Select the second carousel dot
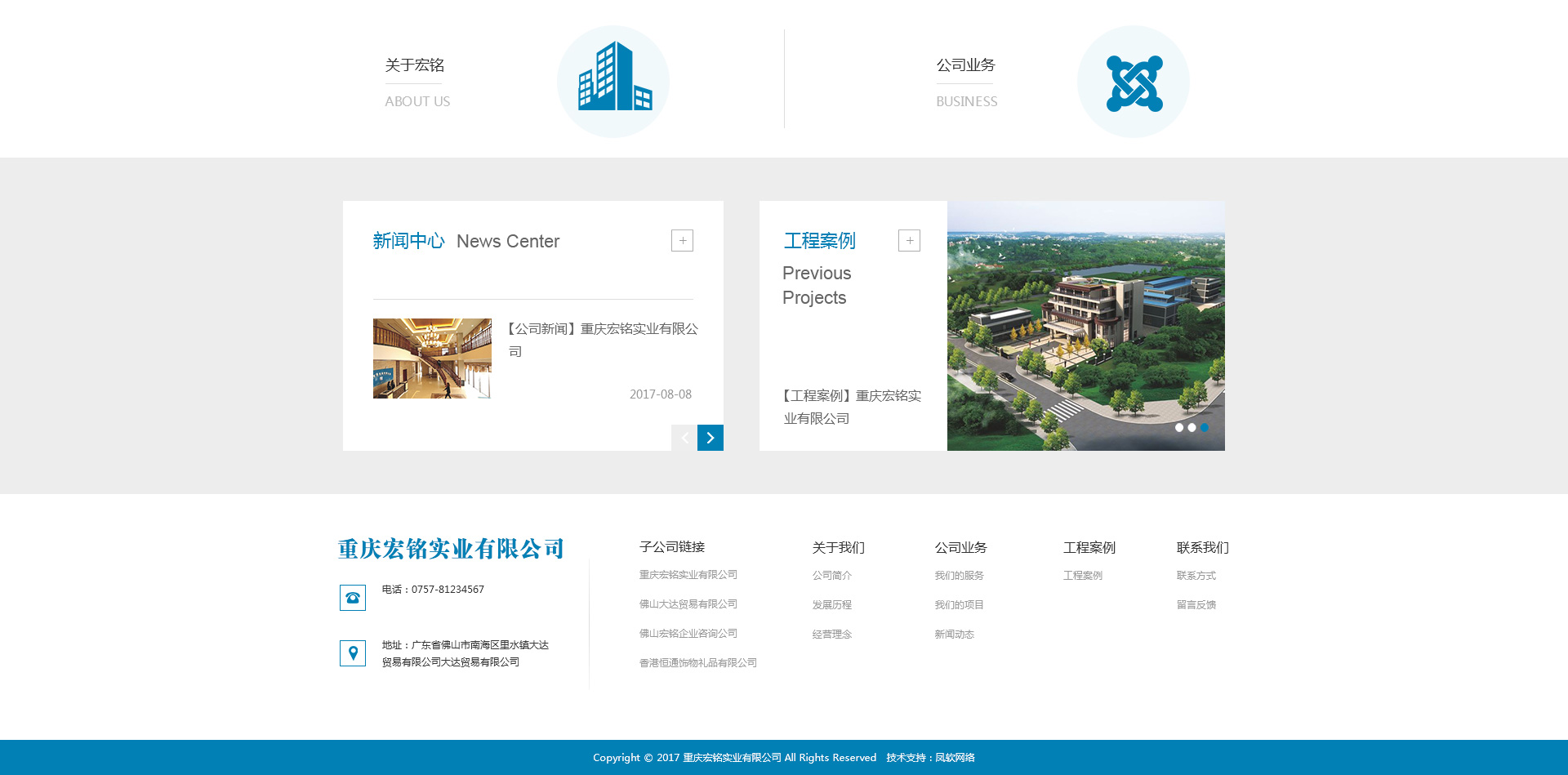 click(x=1192, y=427)
